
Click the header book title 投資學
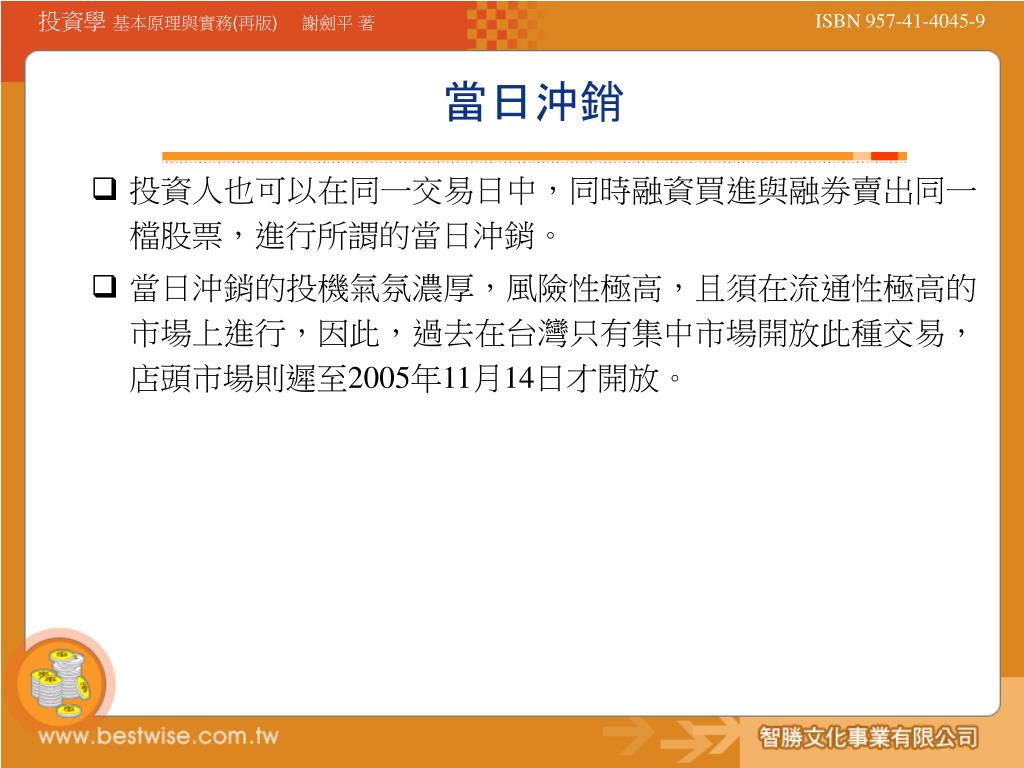coord(72,21)
